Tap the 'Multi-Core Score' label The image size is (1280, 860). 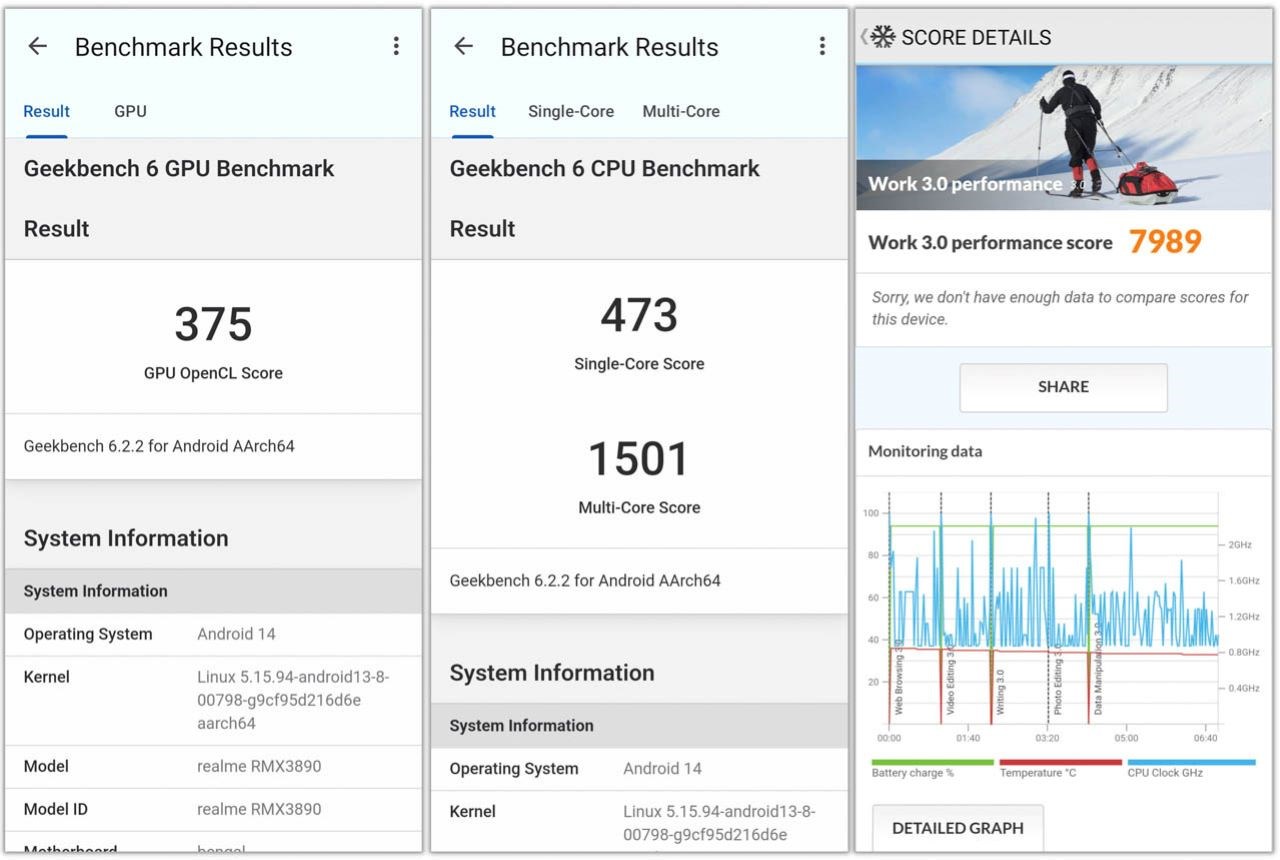[x=639, y=507]
